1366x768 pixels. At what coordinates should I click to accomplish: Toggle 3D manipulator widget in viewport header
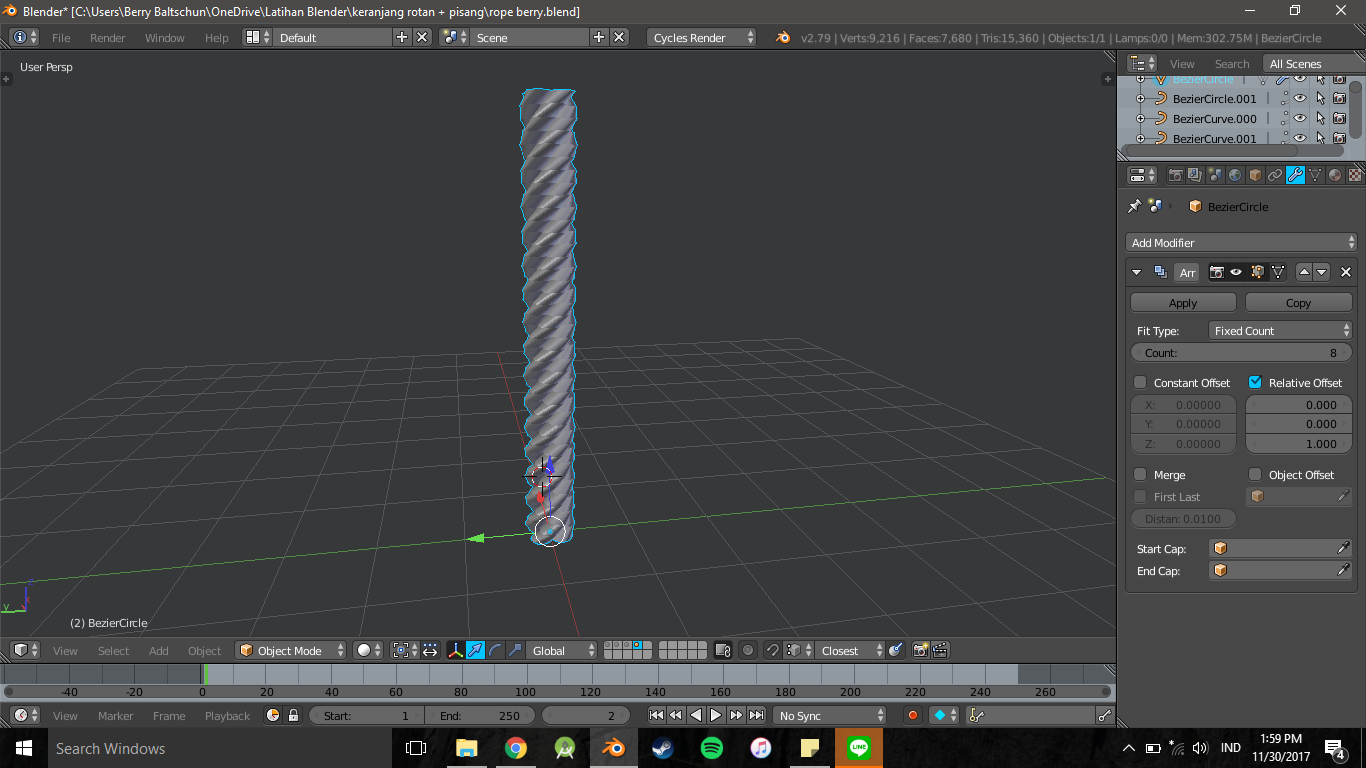[x=455, y=650]
